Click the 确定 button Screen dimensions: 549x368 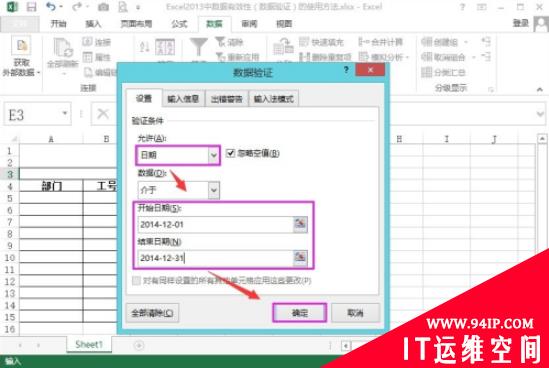(x=300, y=313)
